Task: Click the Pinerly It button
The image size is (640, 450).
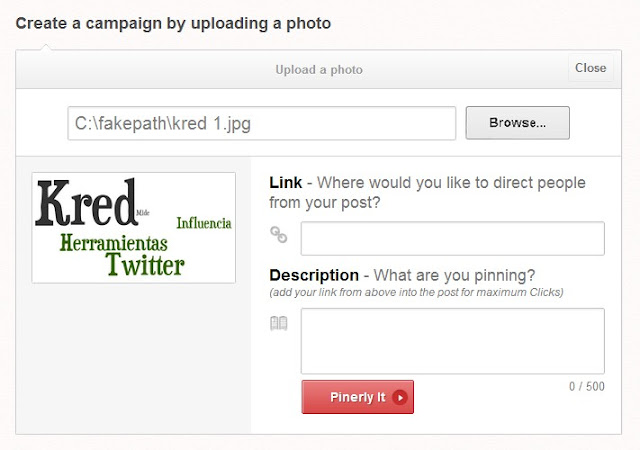Action: pyautogui.click(x=358, y=397)
